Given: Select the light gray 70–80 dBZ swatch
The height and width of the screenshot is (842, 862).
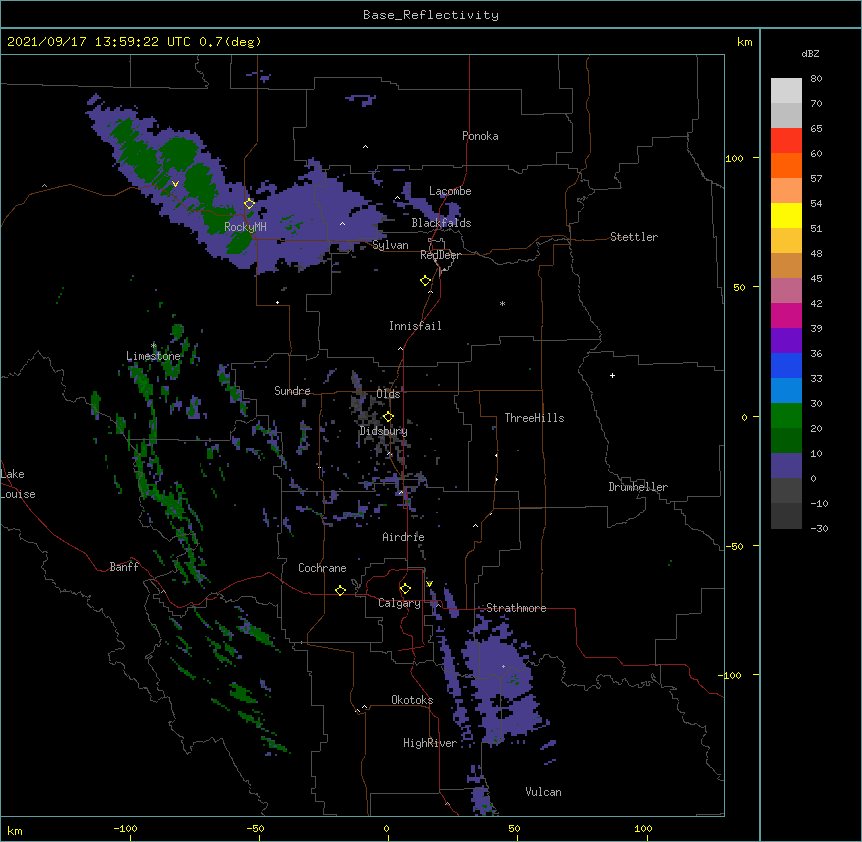Looking at the screenshot, I should click(786, 91).
